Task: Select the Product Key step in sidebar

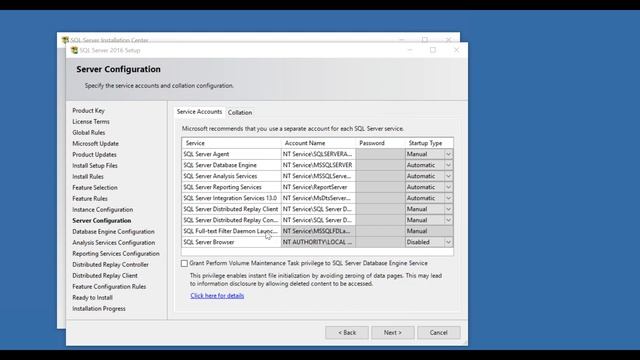Action: click(89, 111)
